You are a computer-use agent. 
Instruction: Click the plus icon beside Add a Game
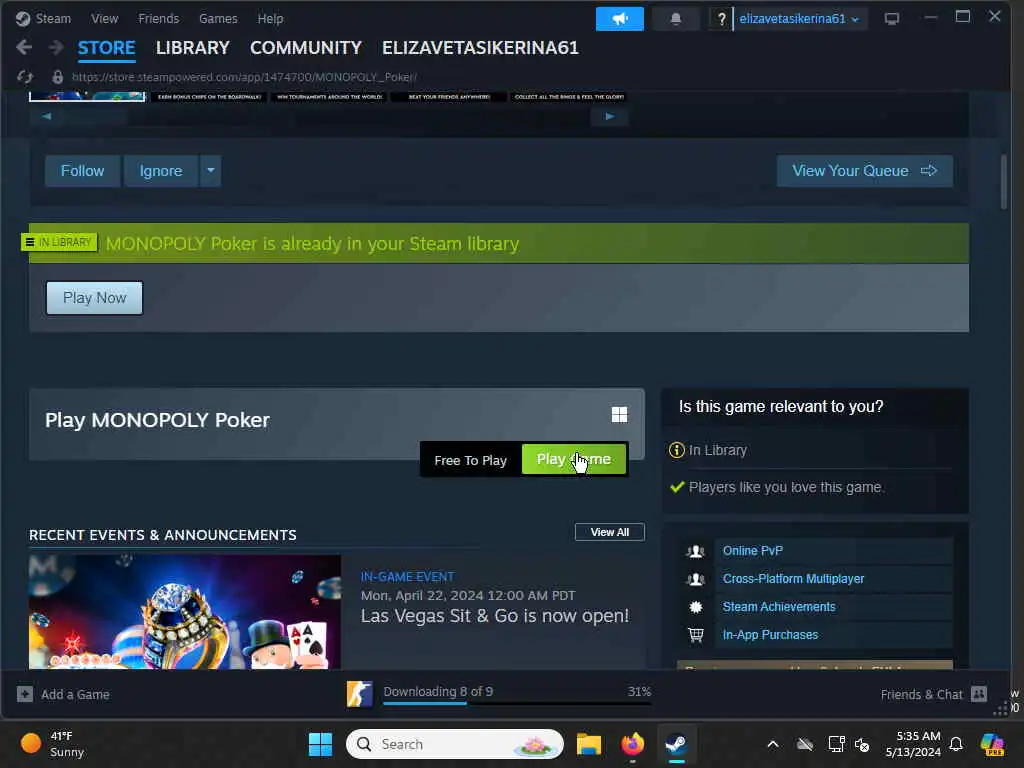[x=25, y=694]
